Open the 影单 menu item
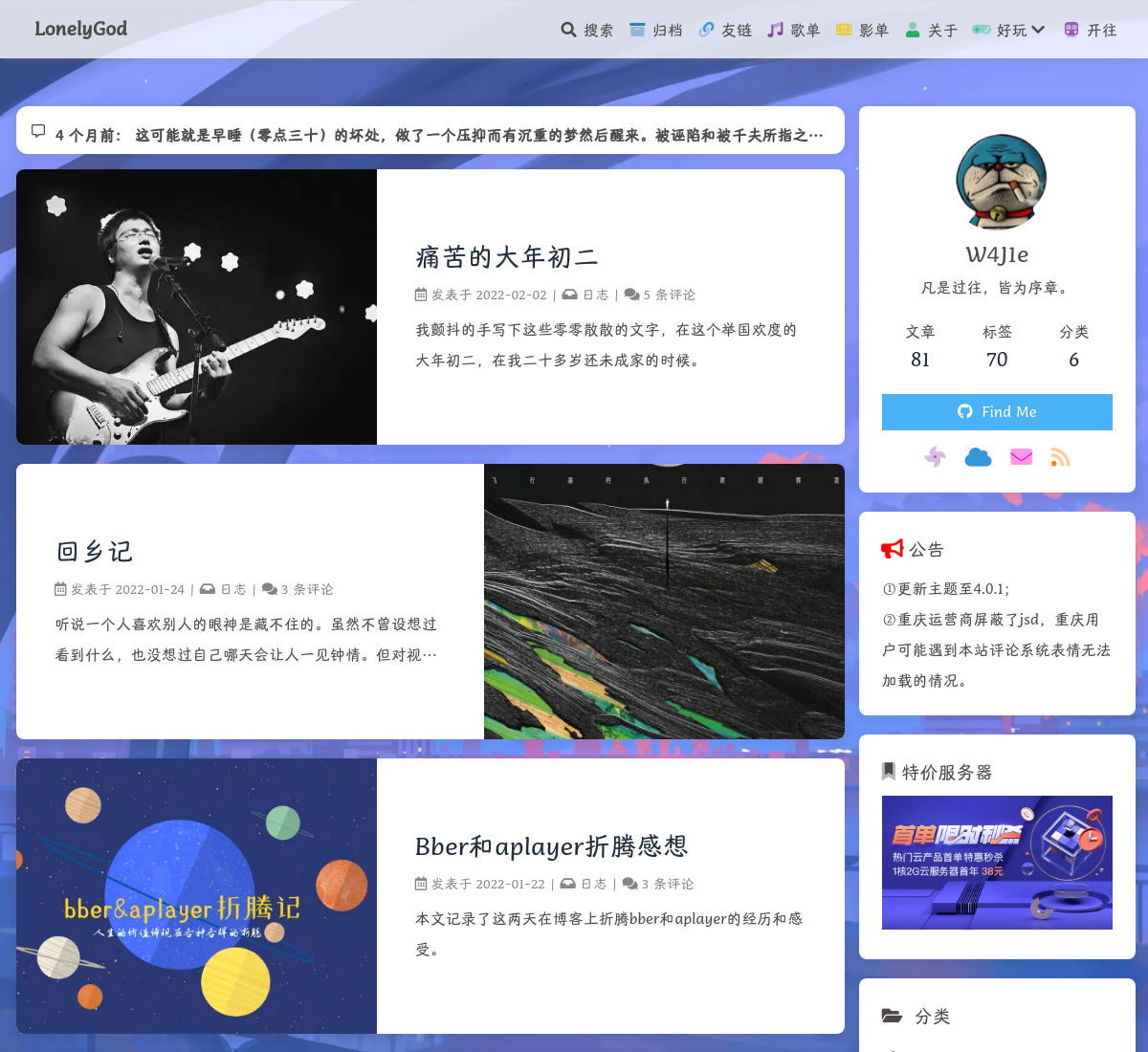This screenshot has width=1148, height=1052. pos(863,30)
